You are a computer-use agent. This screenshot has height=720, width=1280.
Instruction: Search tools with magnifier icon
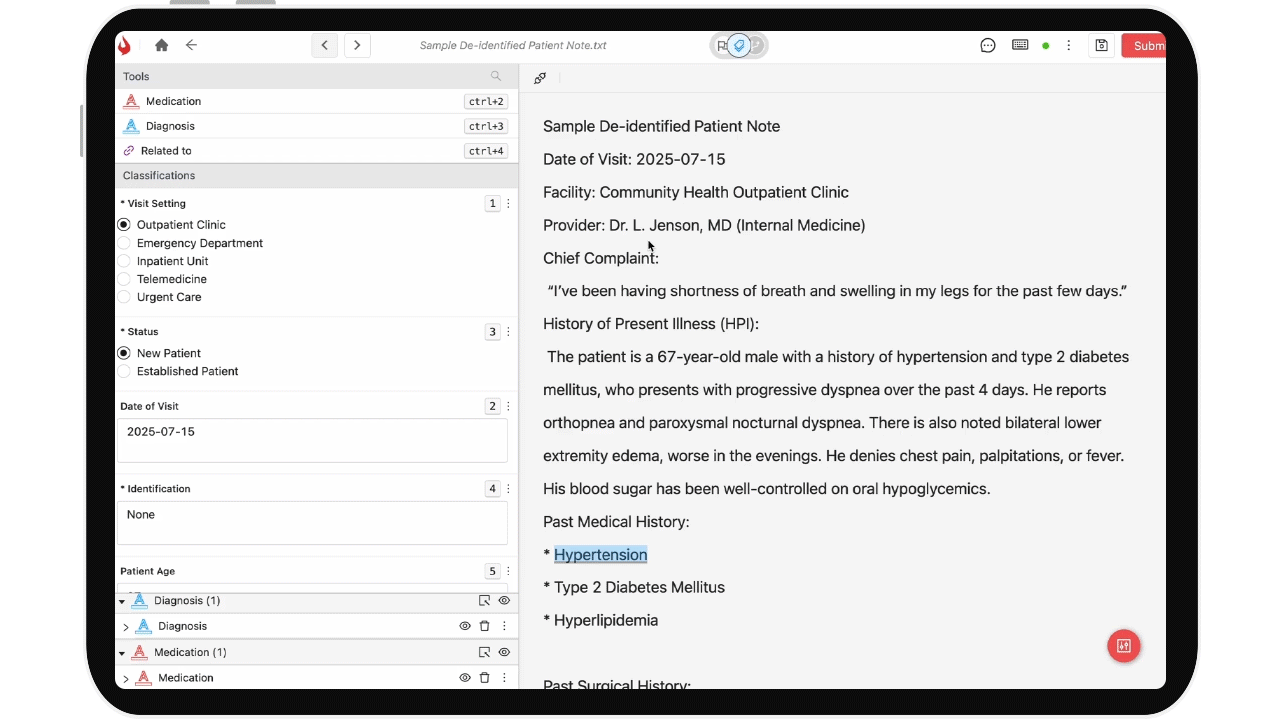(496, 76)
